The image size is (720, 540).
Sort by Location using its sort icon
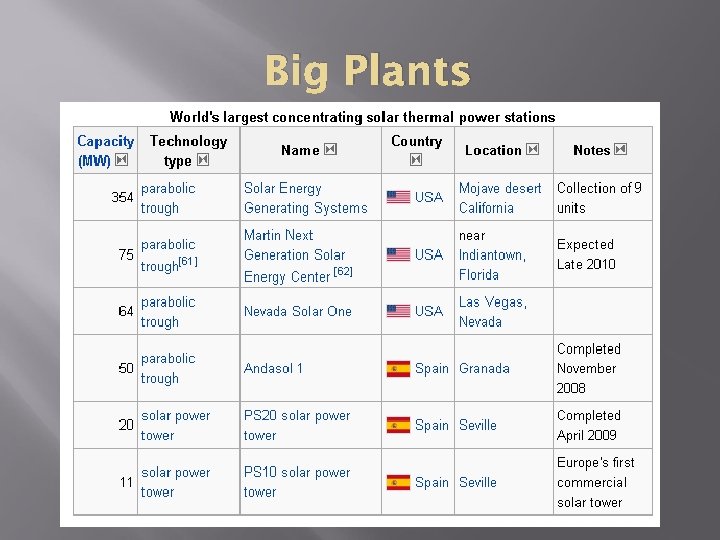tap(533, 149)
